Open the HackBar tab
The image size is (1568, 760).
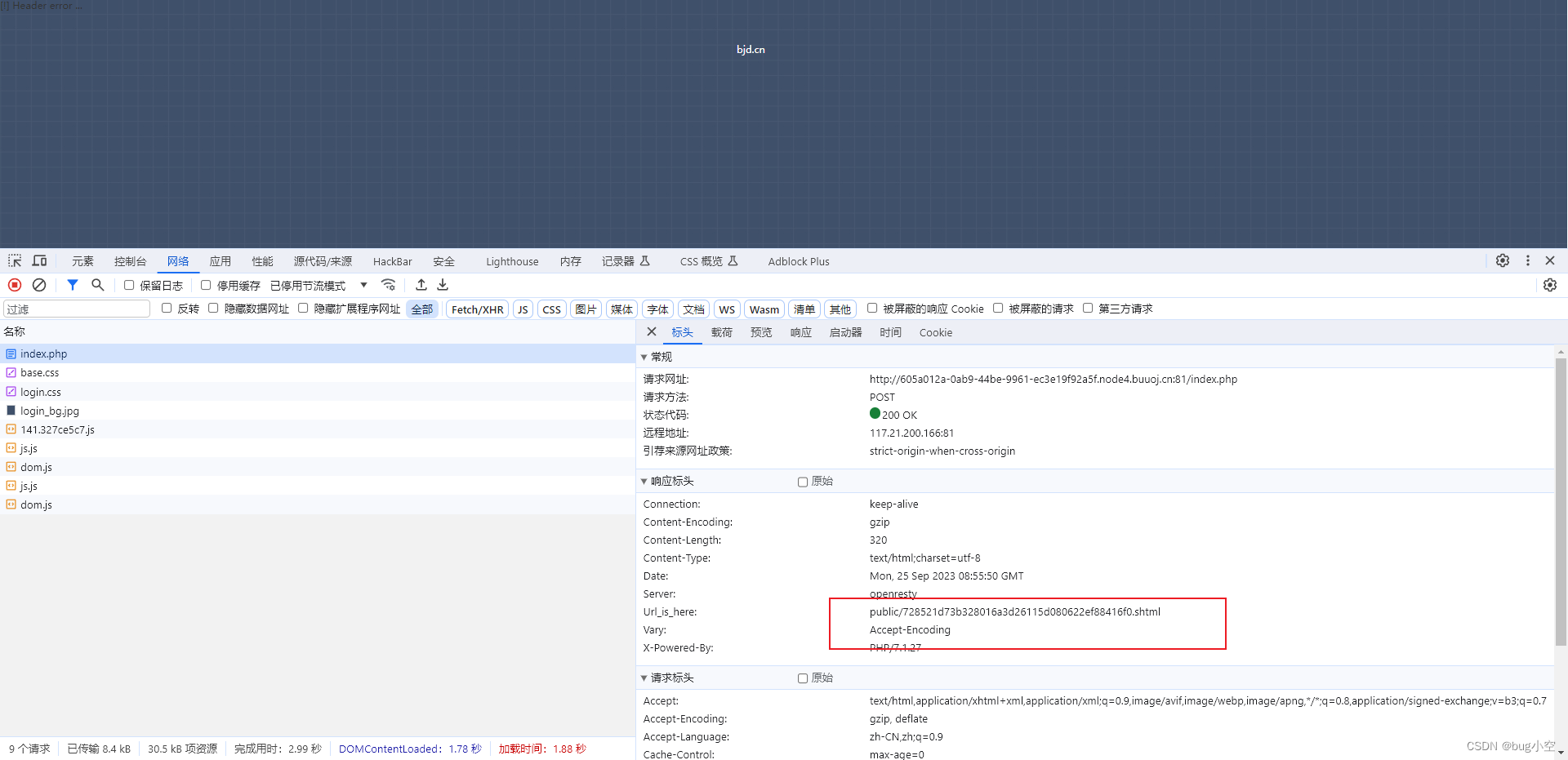pos(393,261)
